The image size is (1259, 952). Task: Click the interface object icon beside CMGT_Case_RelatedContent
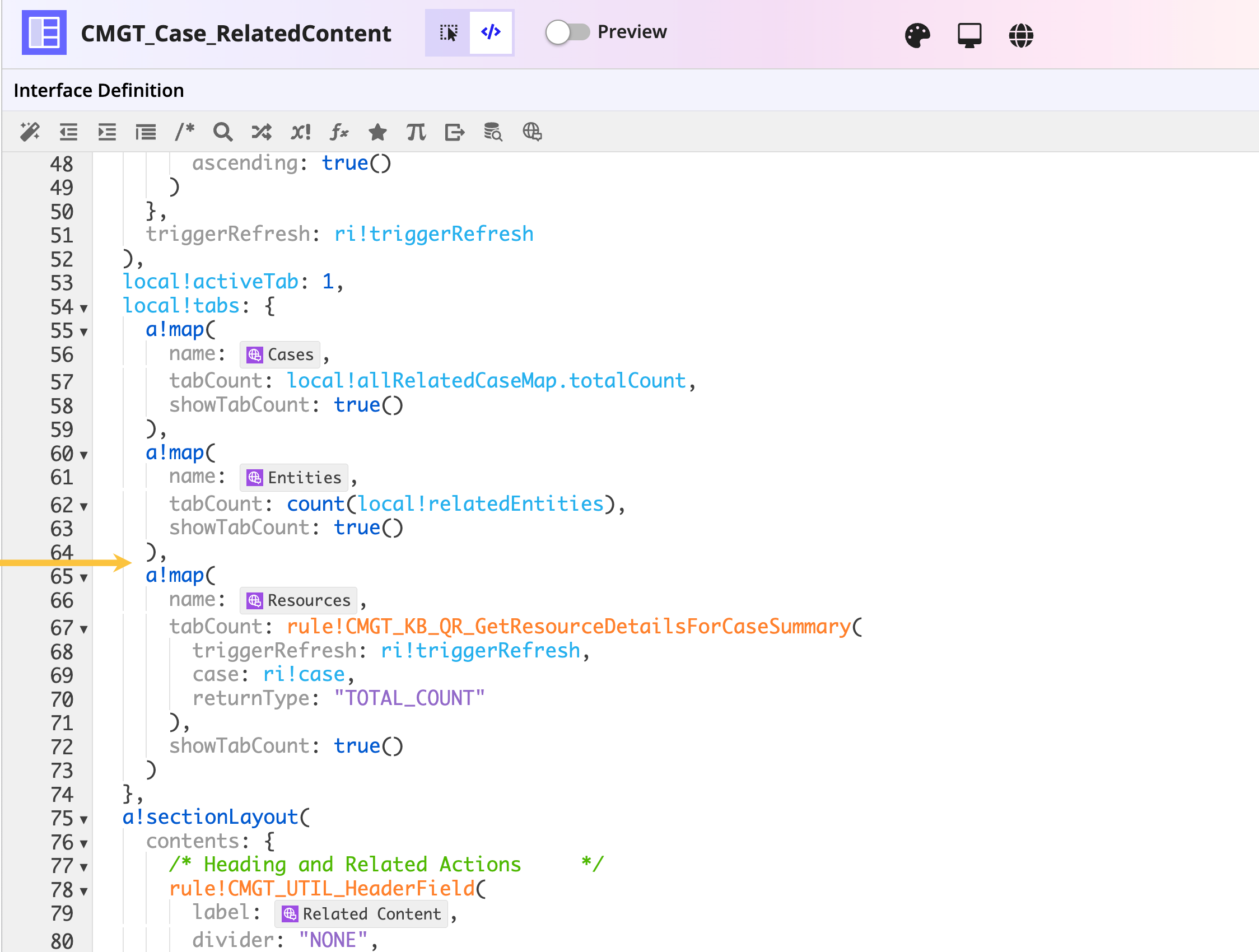tap(44, 32)
